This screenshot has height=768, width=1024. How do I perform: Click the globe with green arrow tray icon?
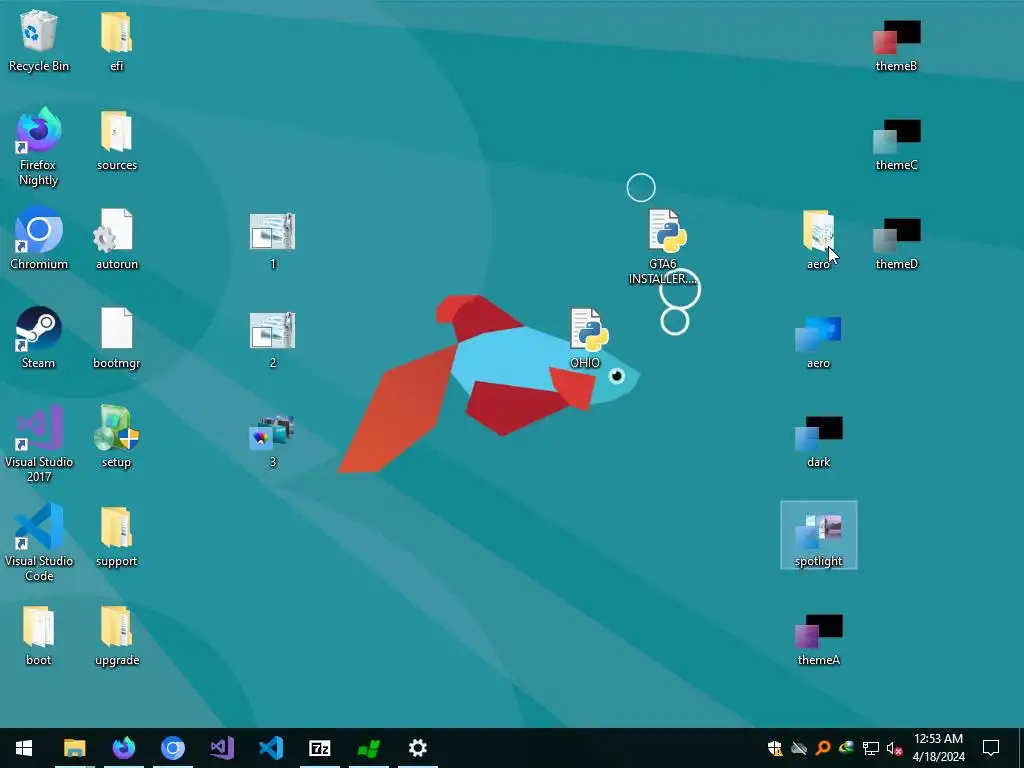pyautogui.click(x=846, y=748)
